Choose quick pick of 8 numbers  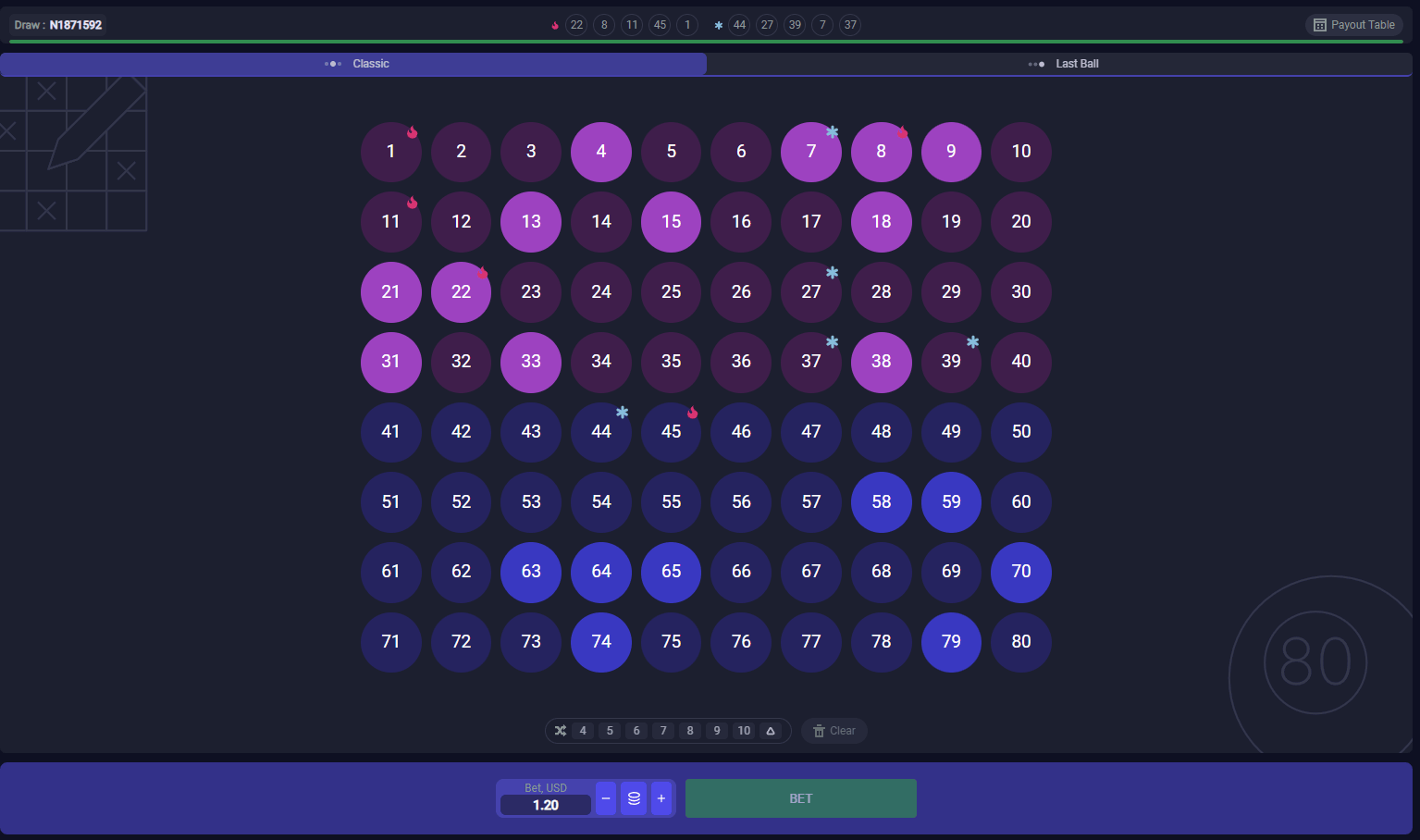click(690, 731)
